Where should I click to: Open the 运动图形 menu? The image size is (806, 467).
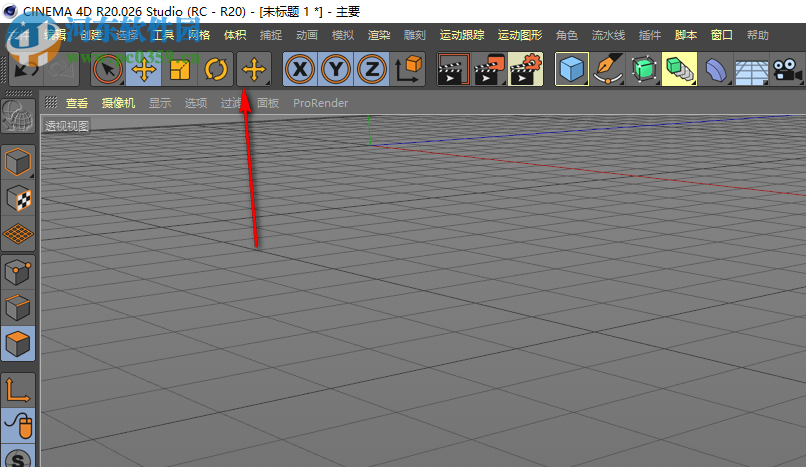point(520,35)
